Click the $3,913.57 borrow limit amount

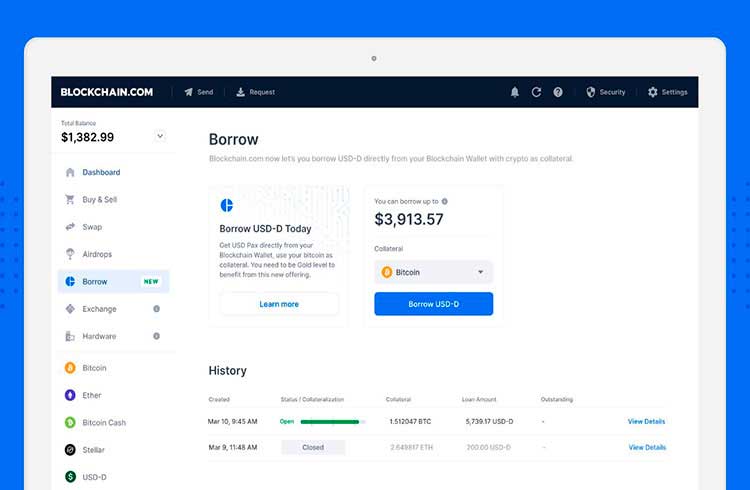(x=409, y=219)
